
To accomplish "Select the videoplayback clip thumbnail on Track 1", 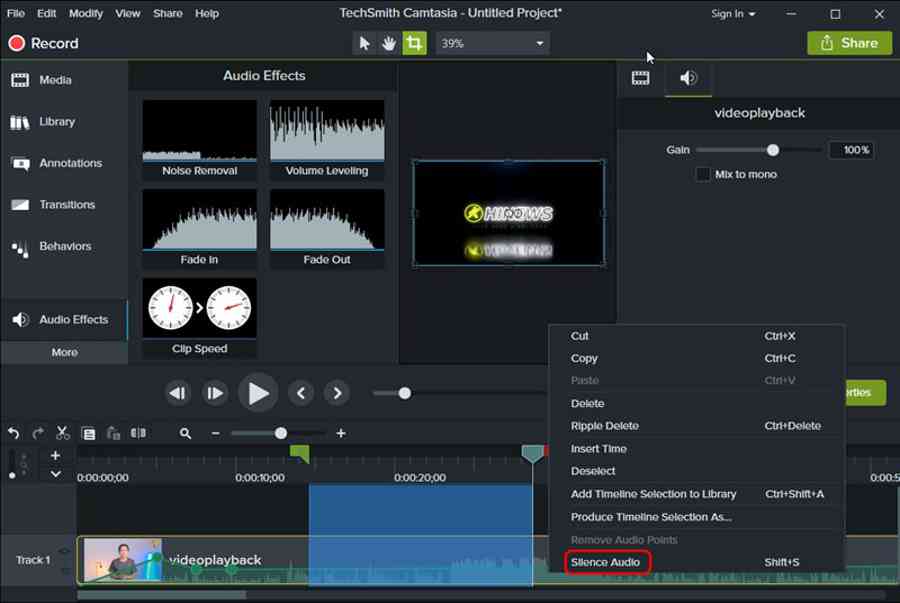I will (123, 560).
